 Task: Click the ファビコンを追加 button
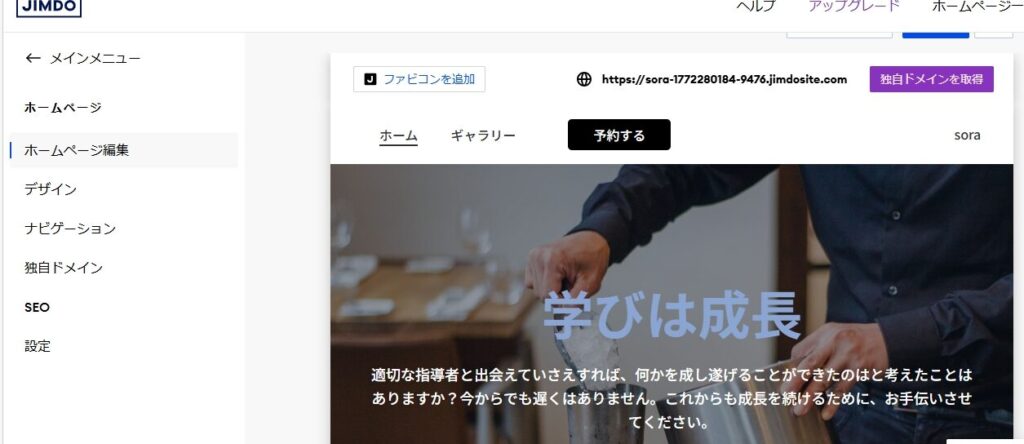pyautogui.click(x=419, y=80)
